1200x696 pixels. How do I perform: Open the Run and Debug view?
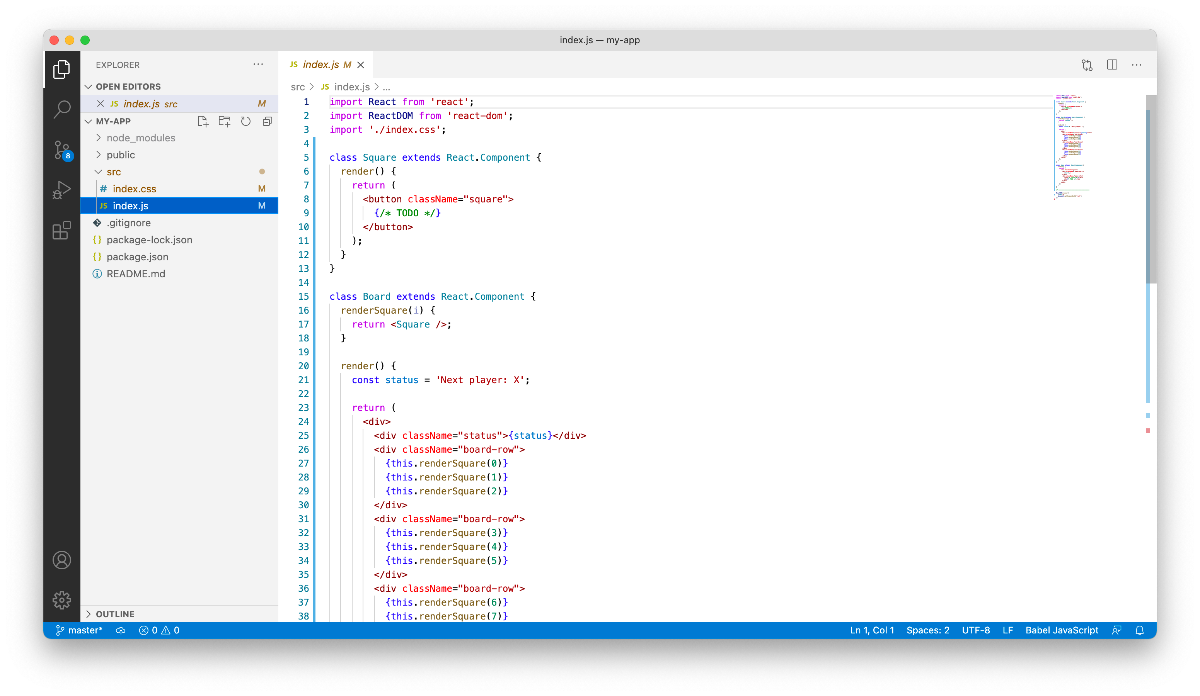62,190
